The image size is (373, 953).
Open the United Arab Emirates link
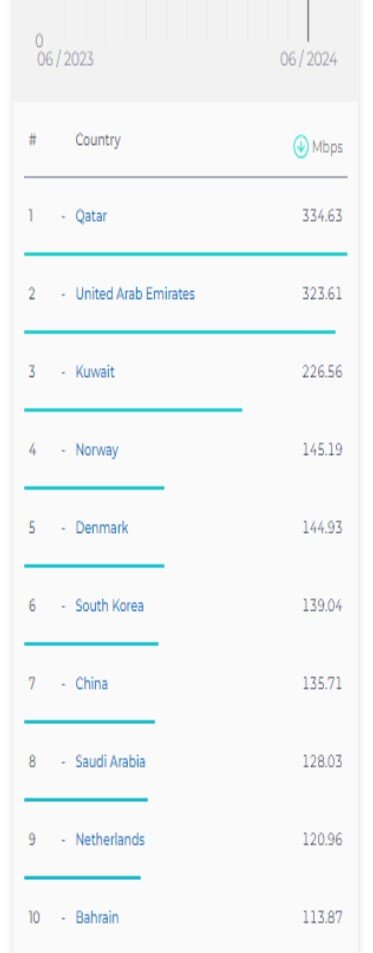click(x=135, y=294)
